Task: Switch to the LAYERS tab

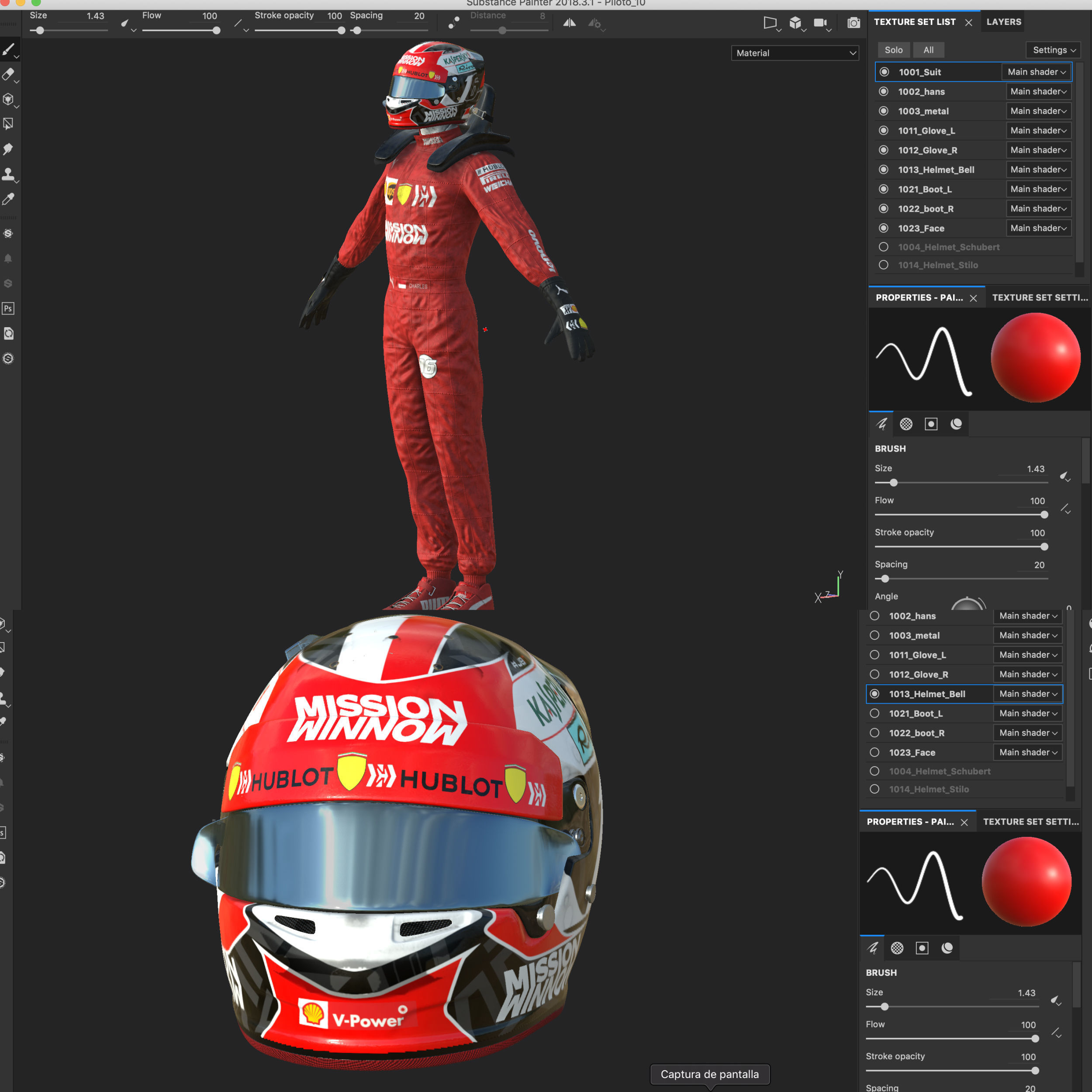Action: (x=1003, y=22)
